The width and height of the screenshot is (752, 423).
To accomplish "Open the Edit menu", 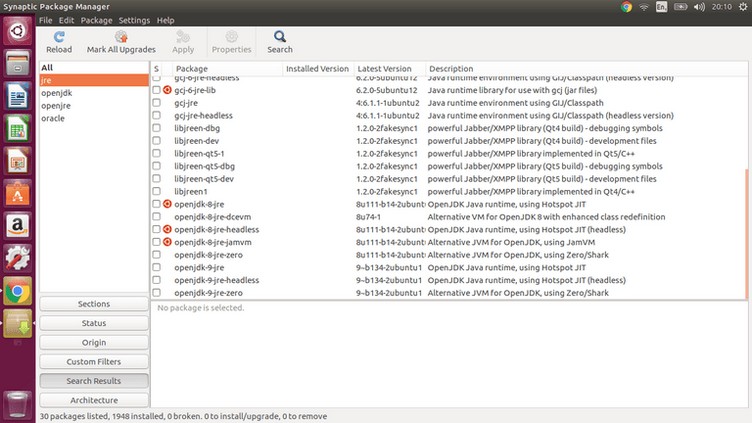I will click(x=66, y=20).
